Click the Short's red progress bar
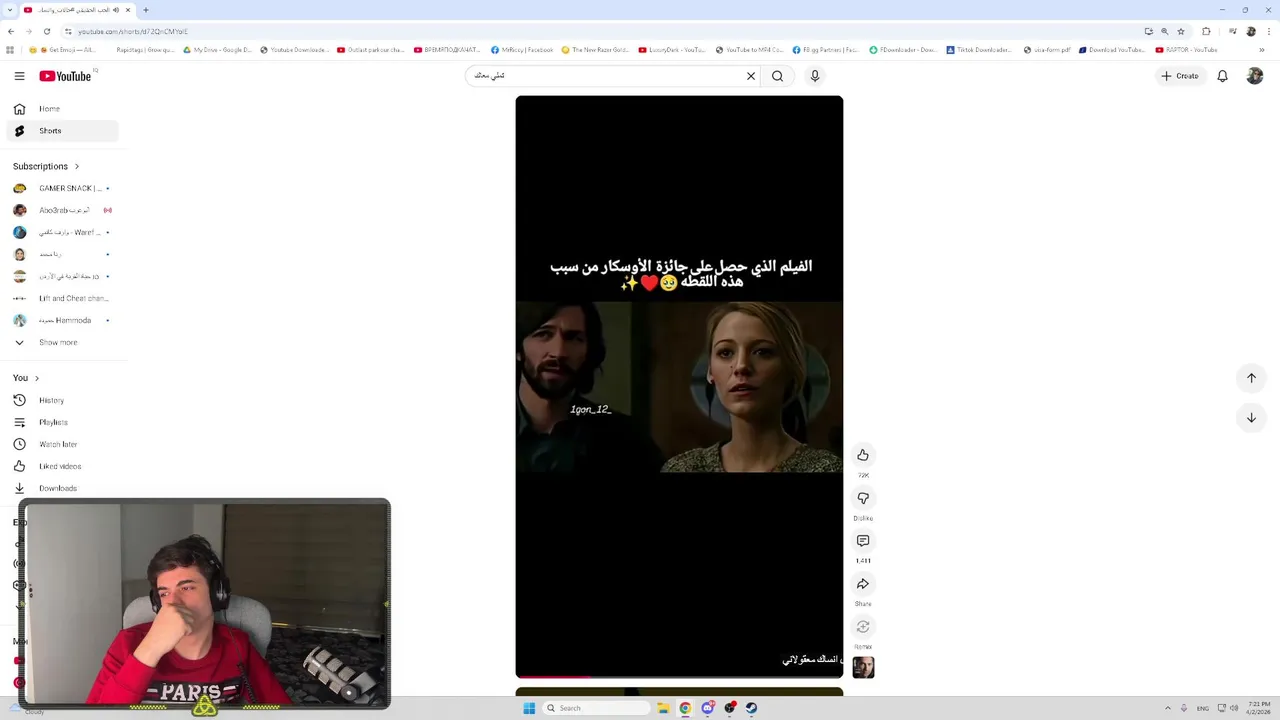1280x720 pixels. [553, 677]
